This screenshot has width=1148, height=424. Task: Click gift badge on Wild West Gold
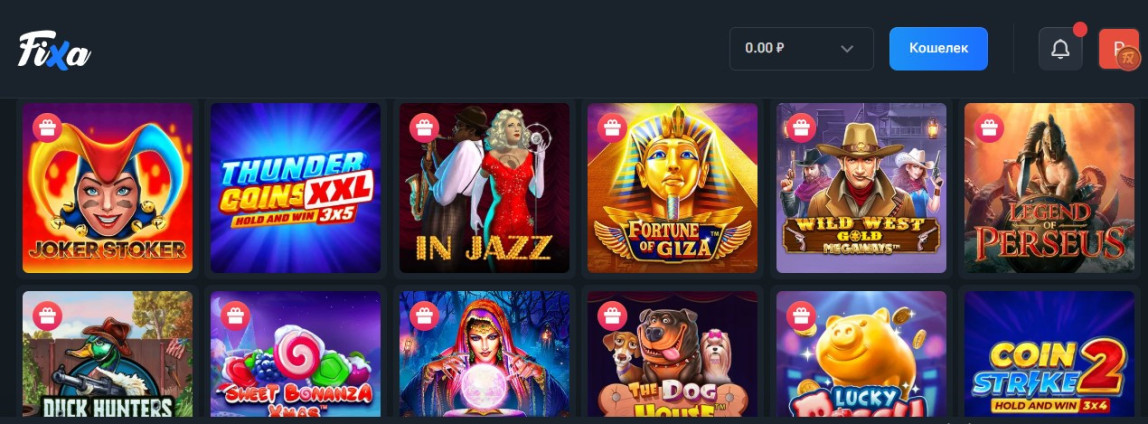801,128
